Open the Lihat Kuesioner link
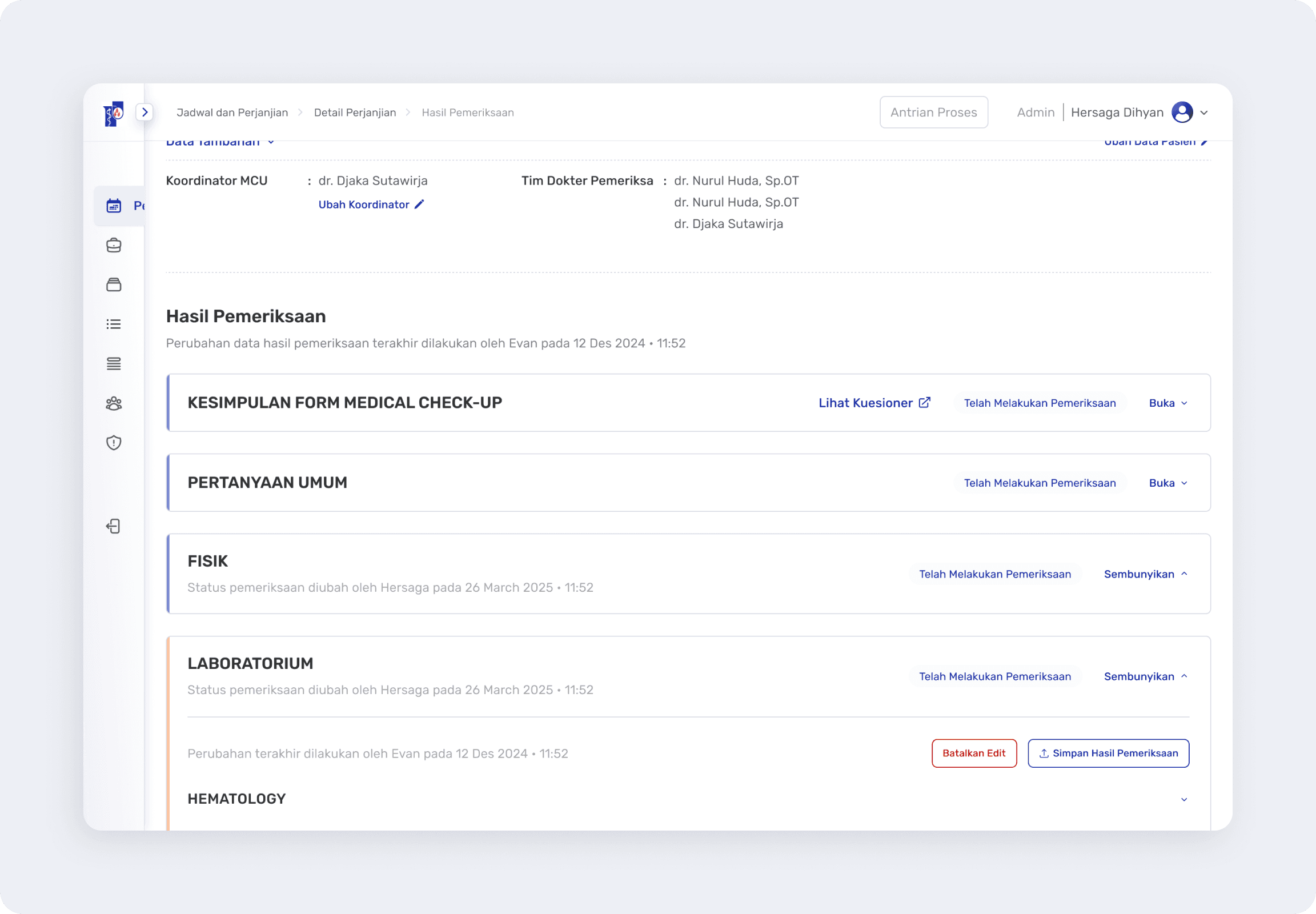The height and width of the screenshot is (914, 1316). click(x=874, y=403)
